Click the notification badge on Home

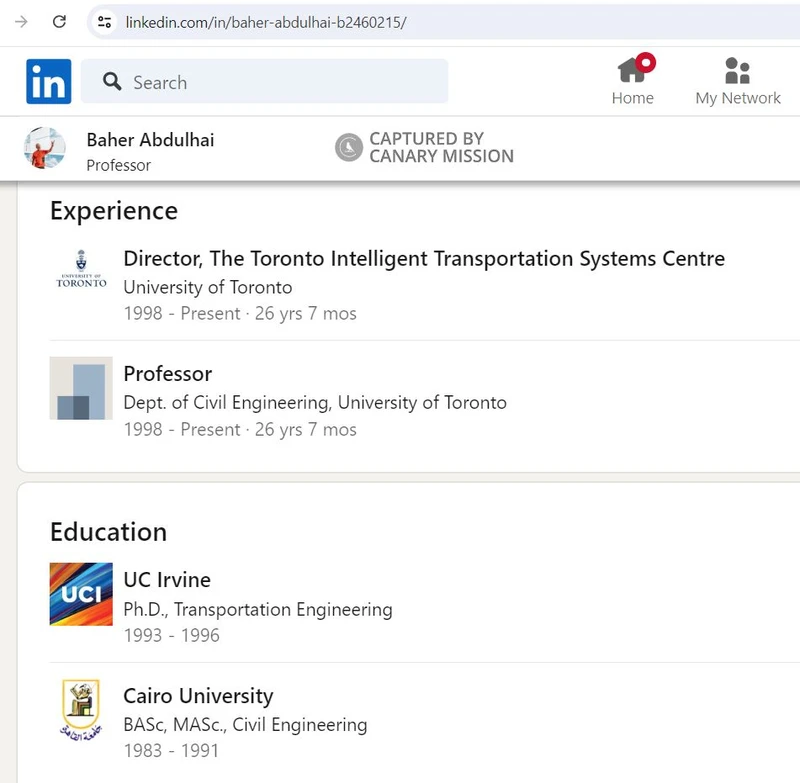[x=646, y=60]
